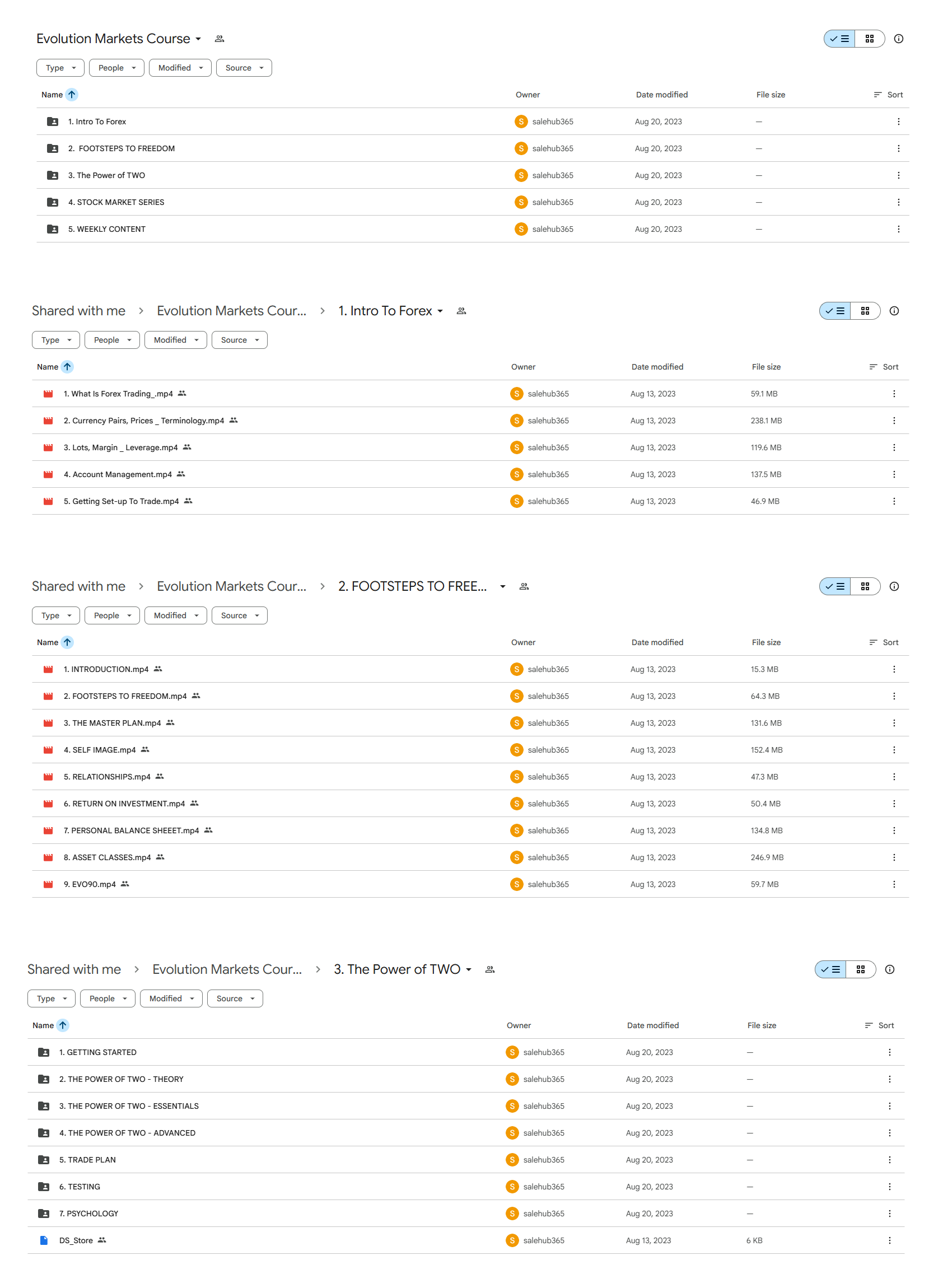943x1288 pixels.
Task: Open more actions for 5. TRADE PLAN folder
Action: [x=889, y=1160]
